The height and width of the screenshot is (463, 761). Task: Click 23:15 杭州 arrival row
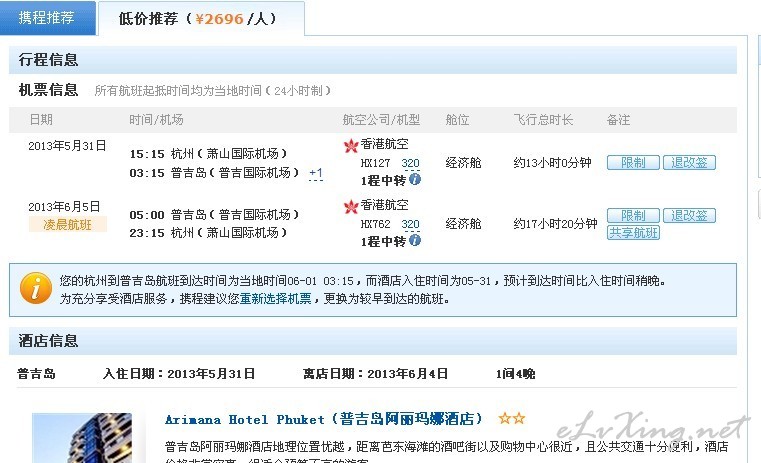208,233
